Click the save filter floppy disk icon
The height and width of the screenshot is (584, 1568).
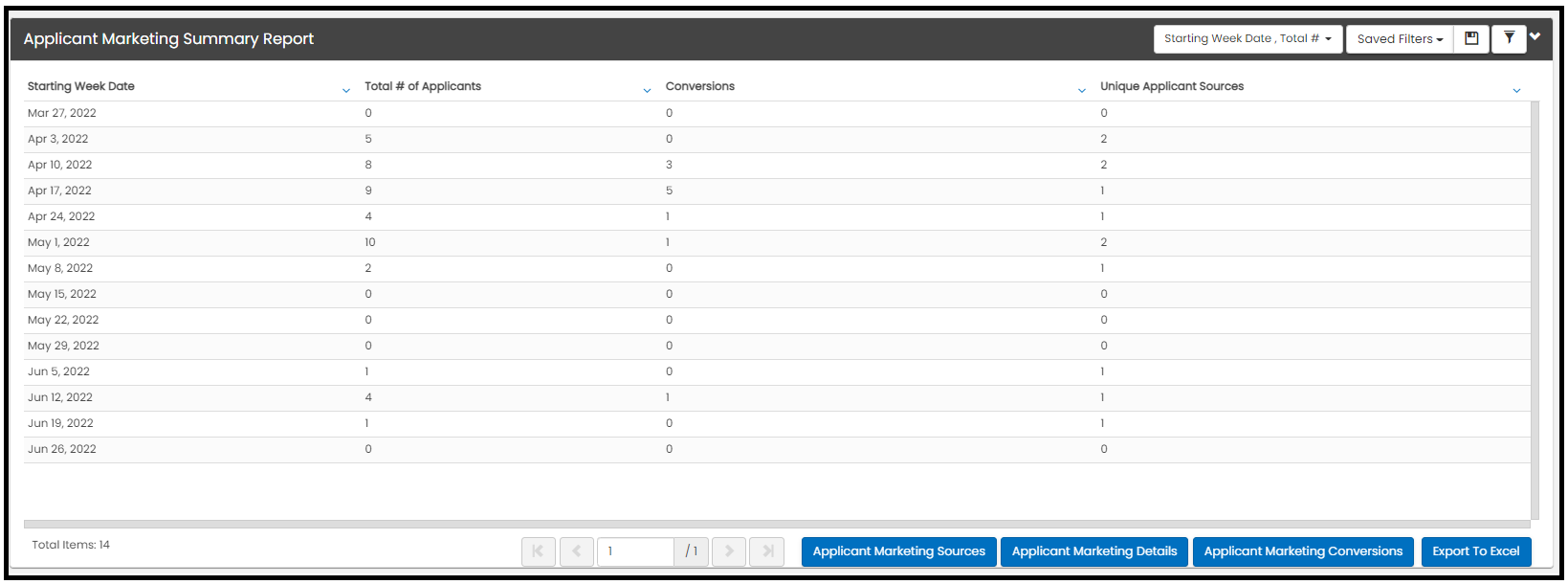coord(1471,38)
